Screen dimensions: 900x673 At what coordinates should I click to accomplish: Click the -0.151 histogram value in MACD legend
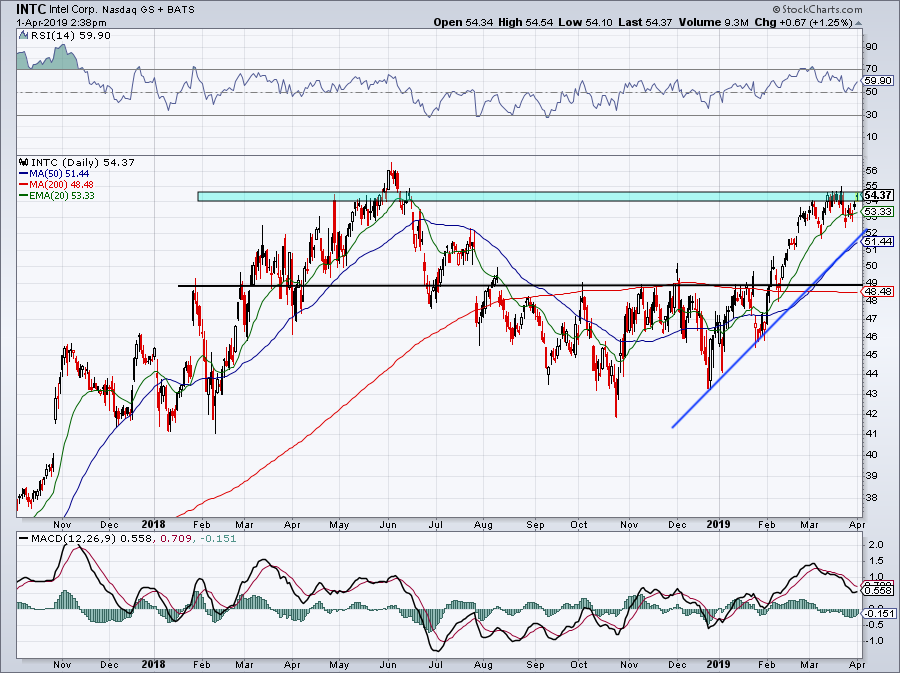tap(218, 539)
